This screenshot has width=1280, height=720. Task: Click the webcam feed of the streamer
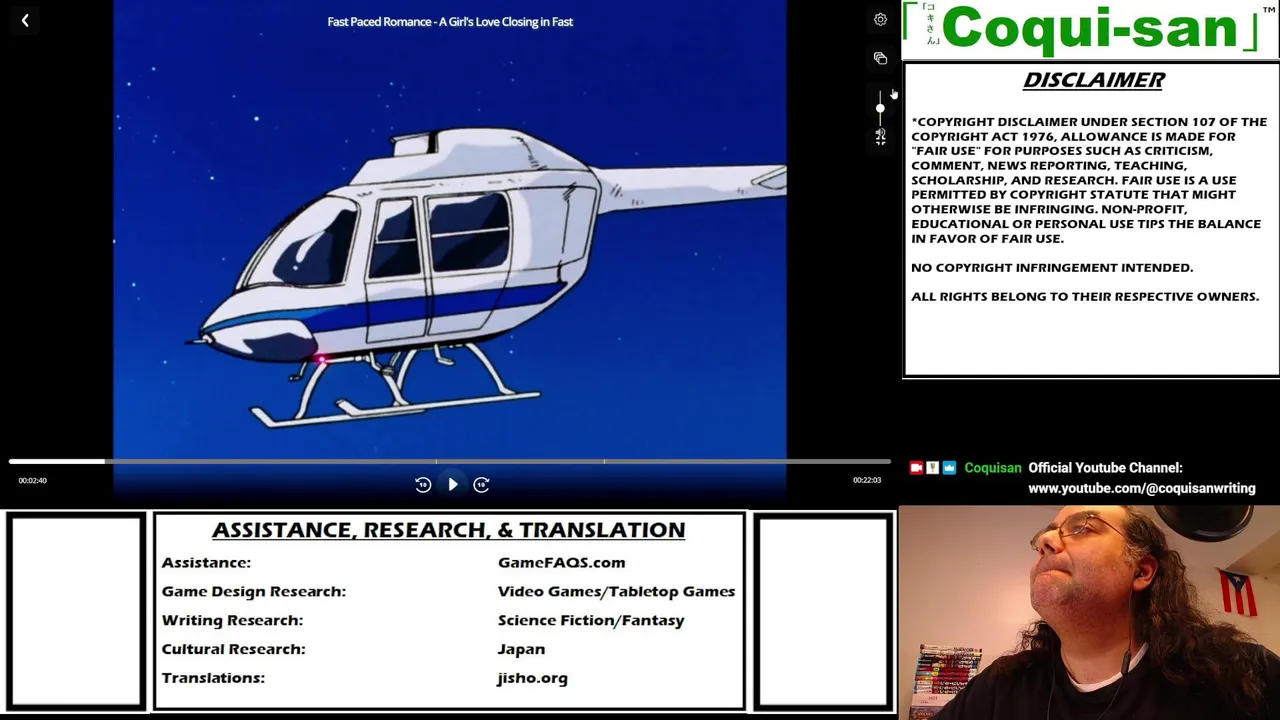(x=1089, y=612)
